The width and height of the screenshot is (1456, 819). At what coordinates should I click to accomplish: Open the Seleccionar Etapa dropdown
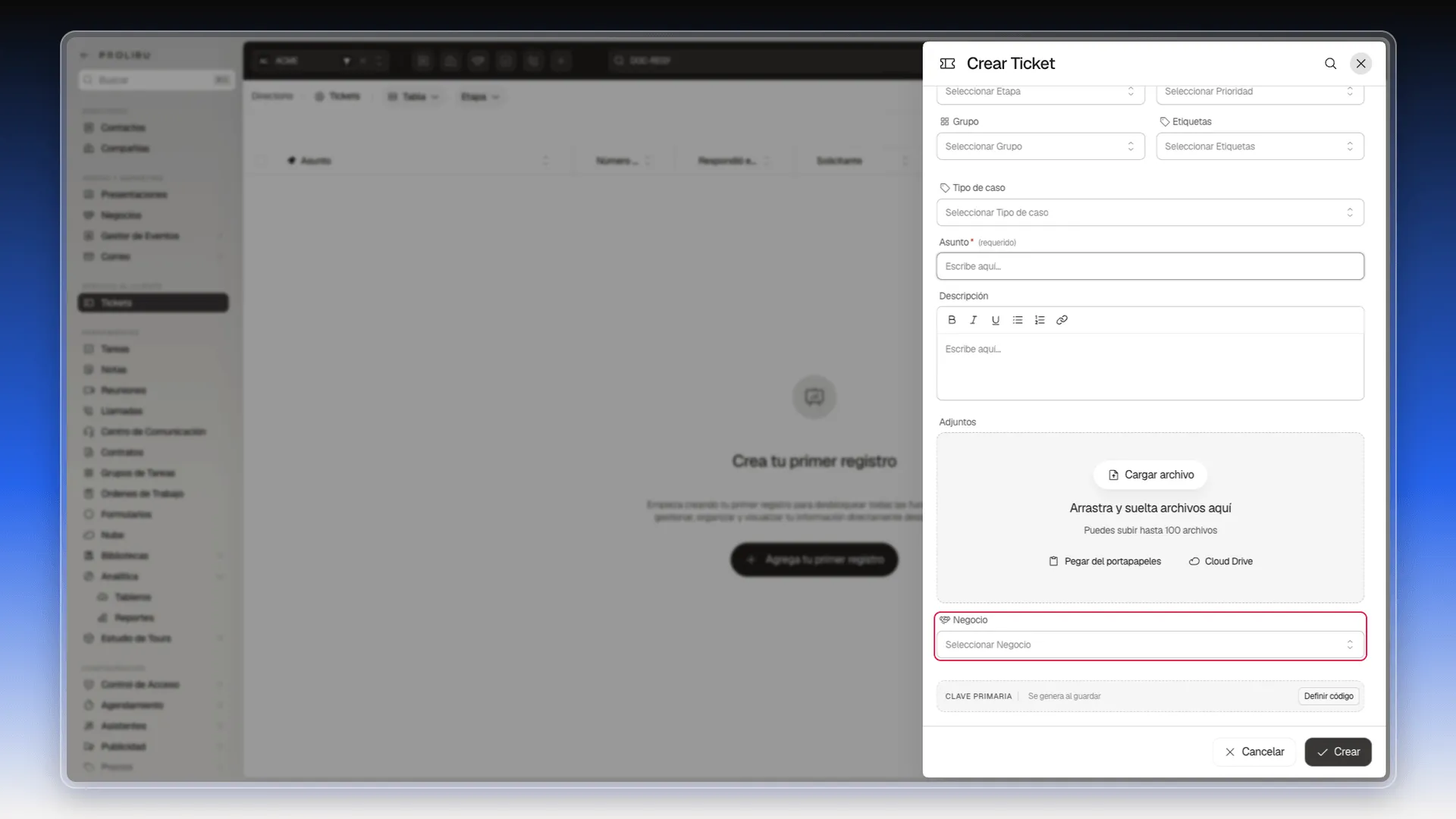[1040, 93]
